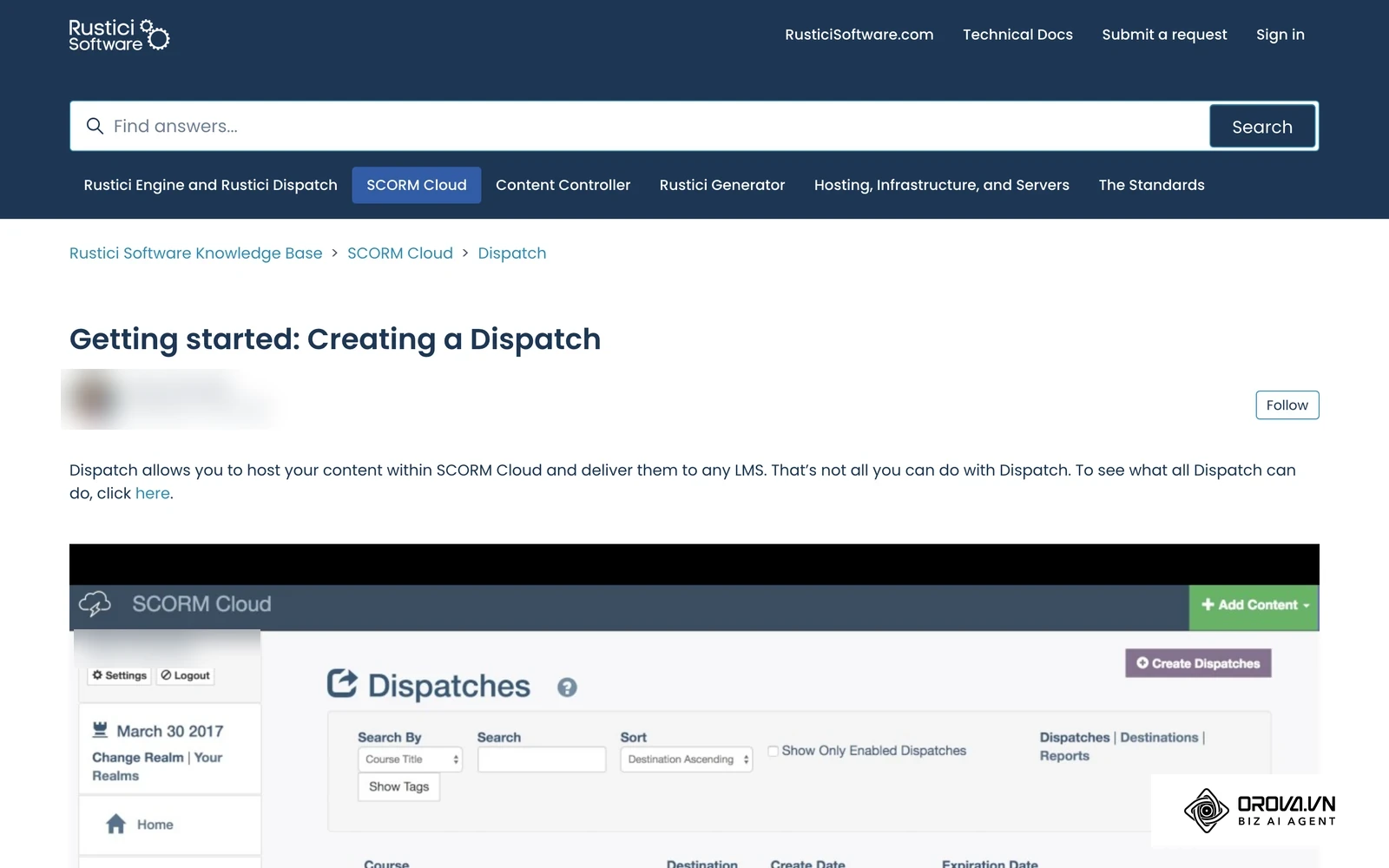Click the SCORM Cloud logo icon in screenshot
Viewport: 1389px width, 868px height.
95,603
